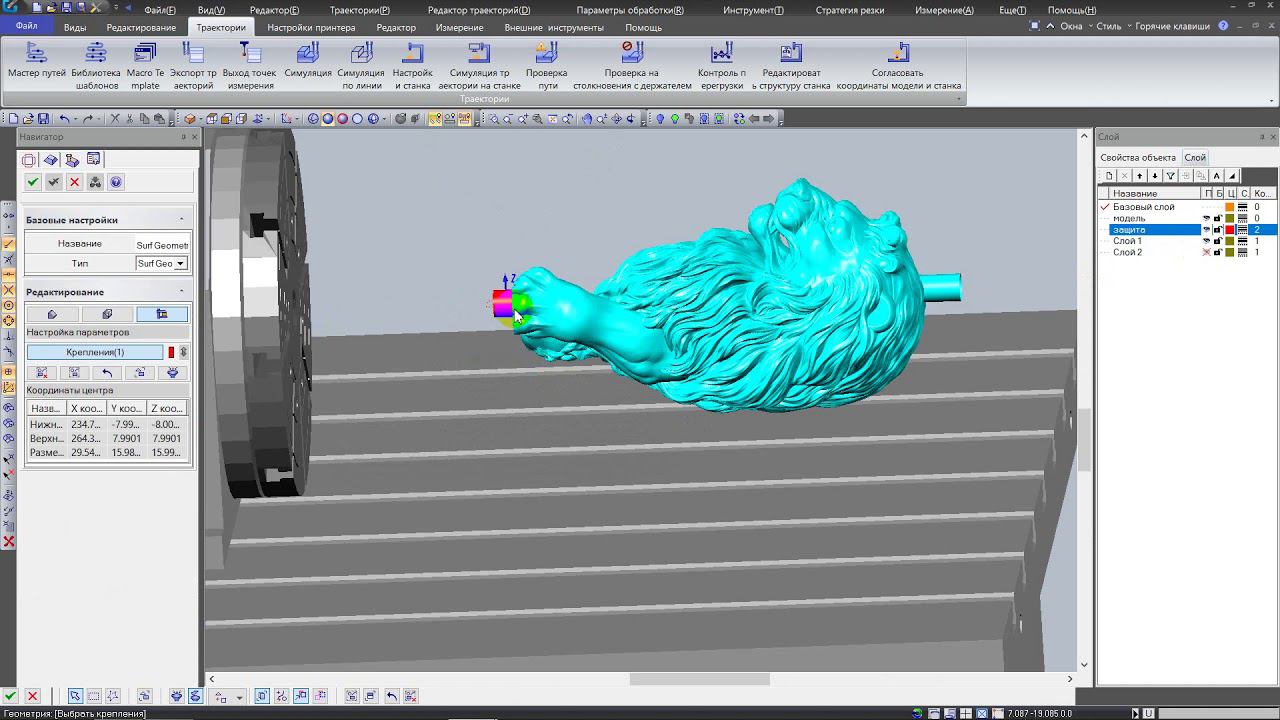Screen dimensions: 1280x720
Task: Confirm with green checkmark in Navigator
Action: pos(33,182)
